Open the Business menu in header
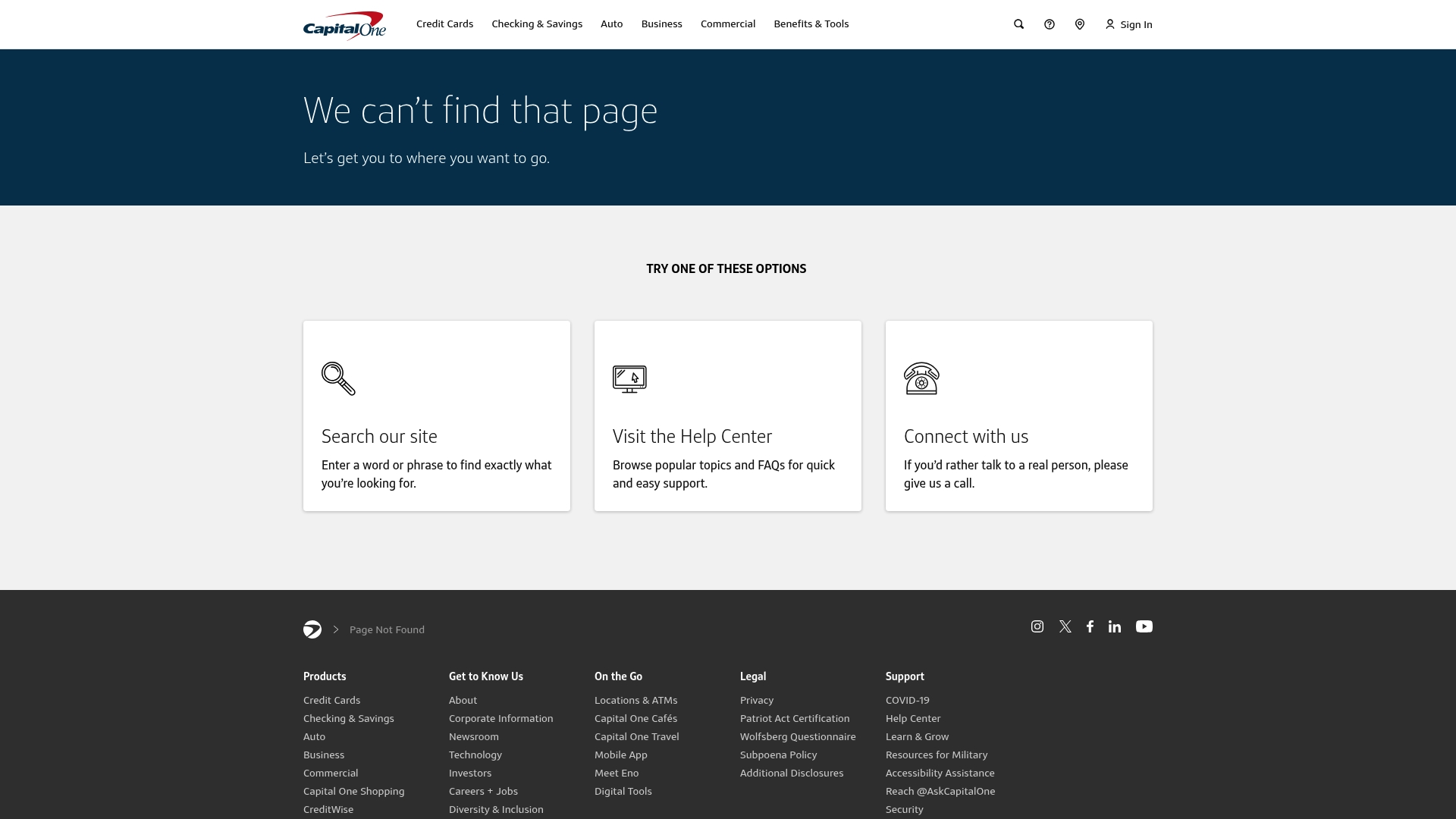The image size is (1456, 819). point(661,24)
